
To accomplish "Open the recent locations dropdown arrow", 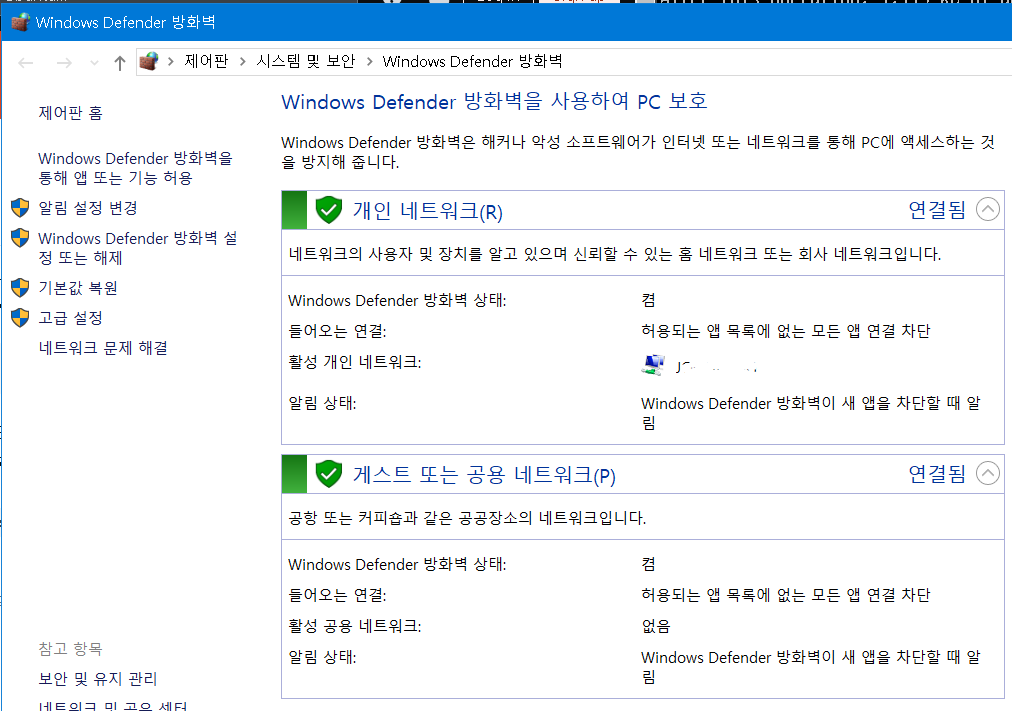I will [94, 63].
